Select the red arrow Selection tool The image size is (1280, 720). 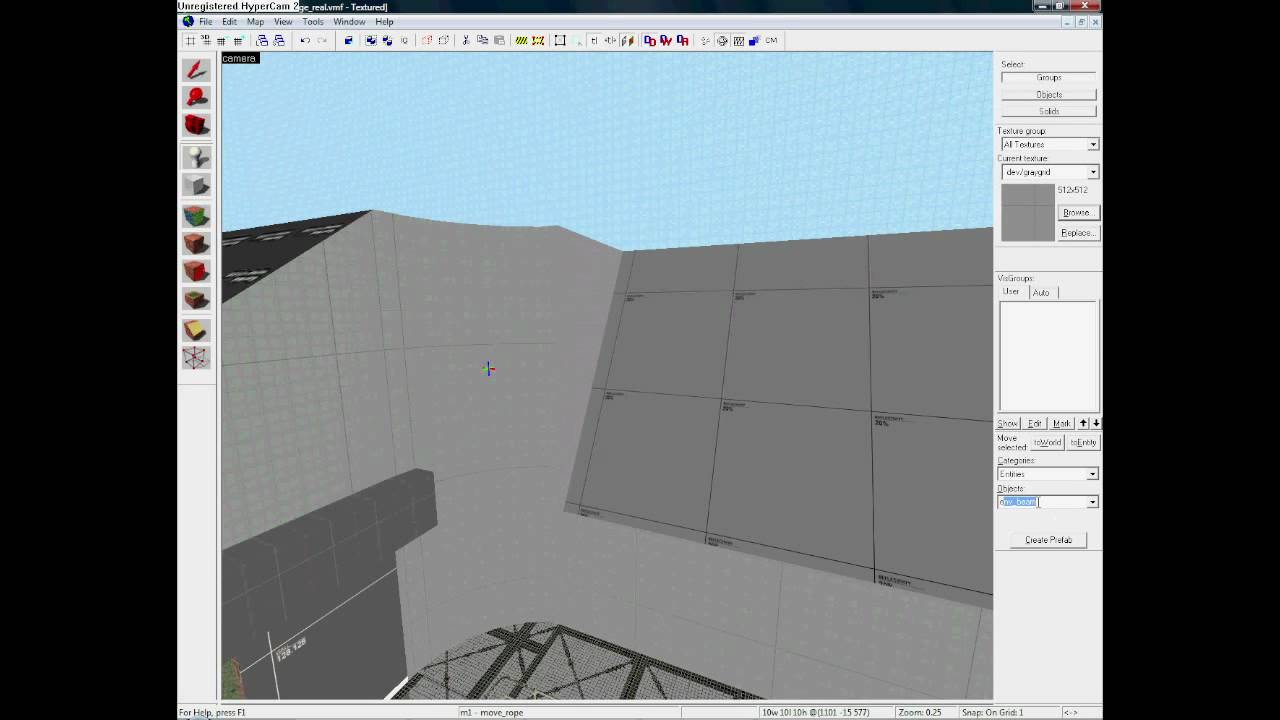[196, 69]
